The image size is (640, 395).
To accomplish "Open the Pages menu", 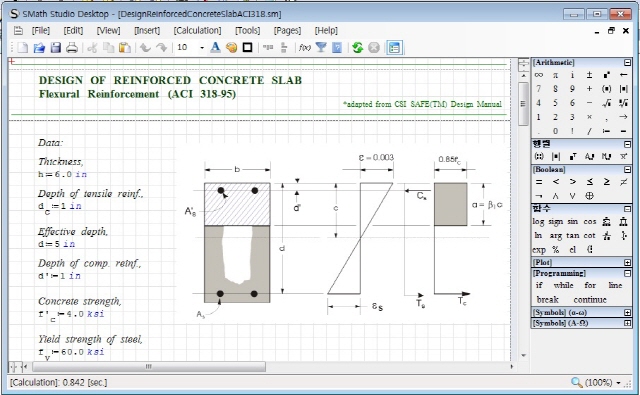I will 287,31.
